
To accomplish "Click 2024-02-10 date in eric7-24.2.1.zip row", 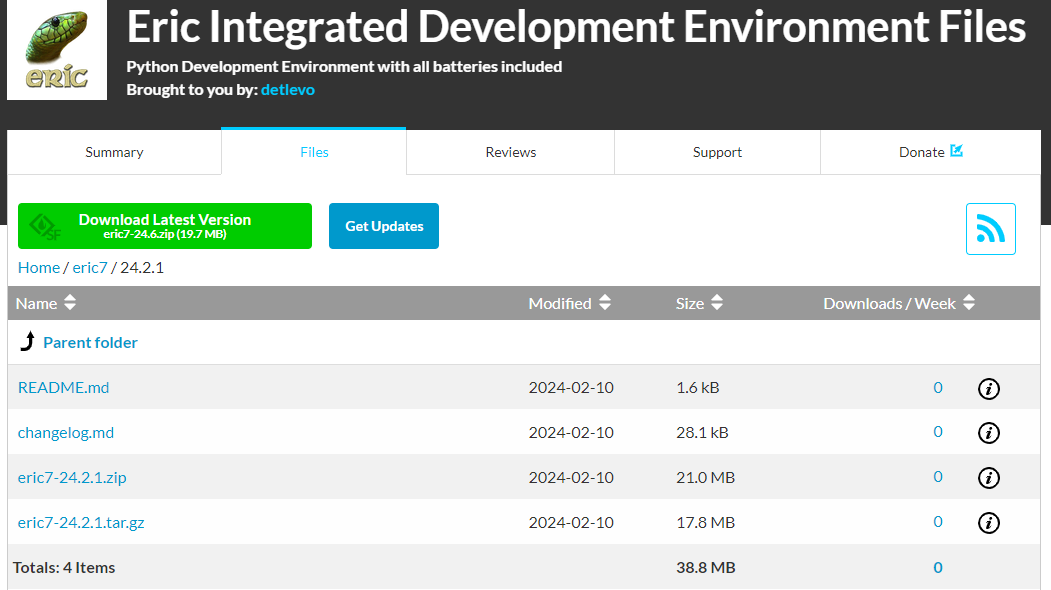I will click(571, 477).
